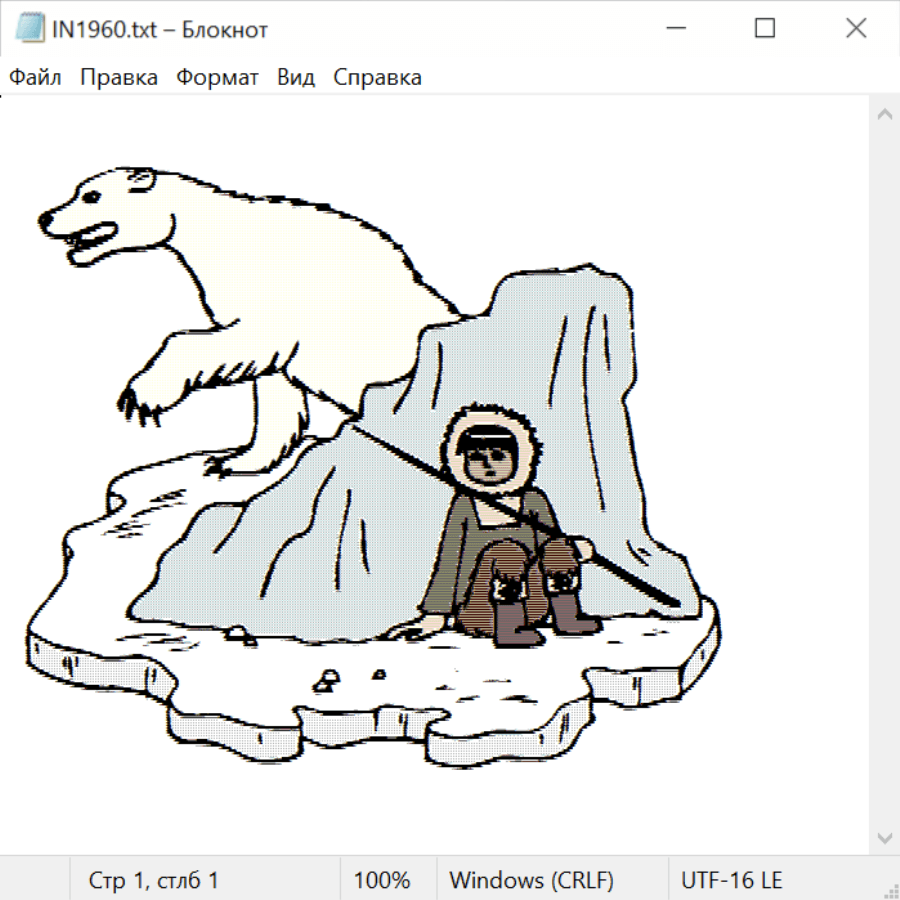Click the "Стр 1, стлб 1" status indicator
Image resolution: width=900 pixels, height=900 pixels.
coord(154,880)
